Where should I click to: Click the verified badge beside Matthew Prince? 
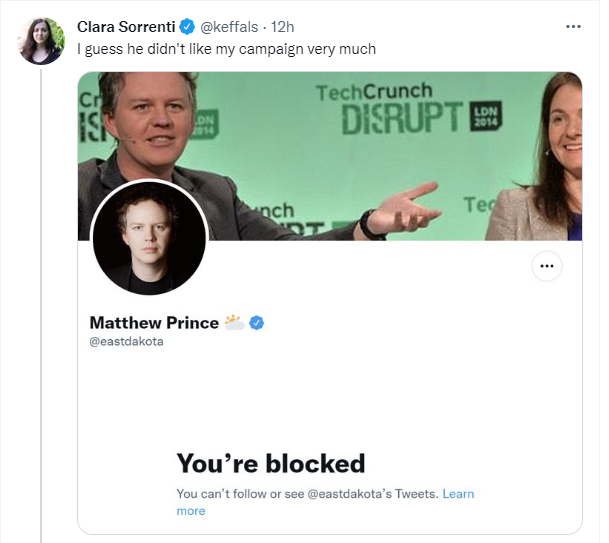(256, 323)
